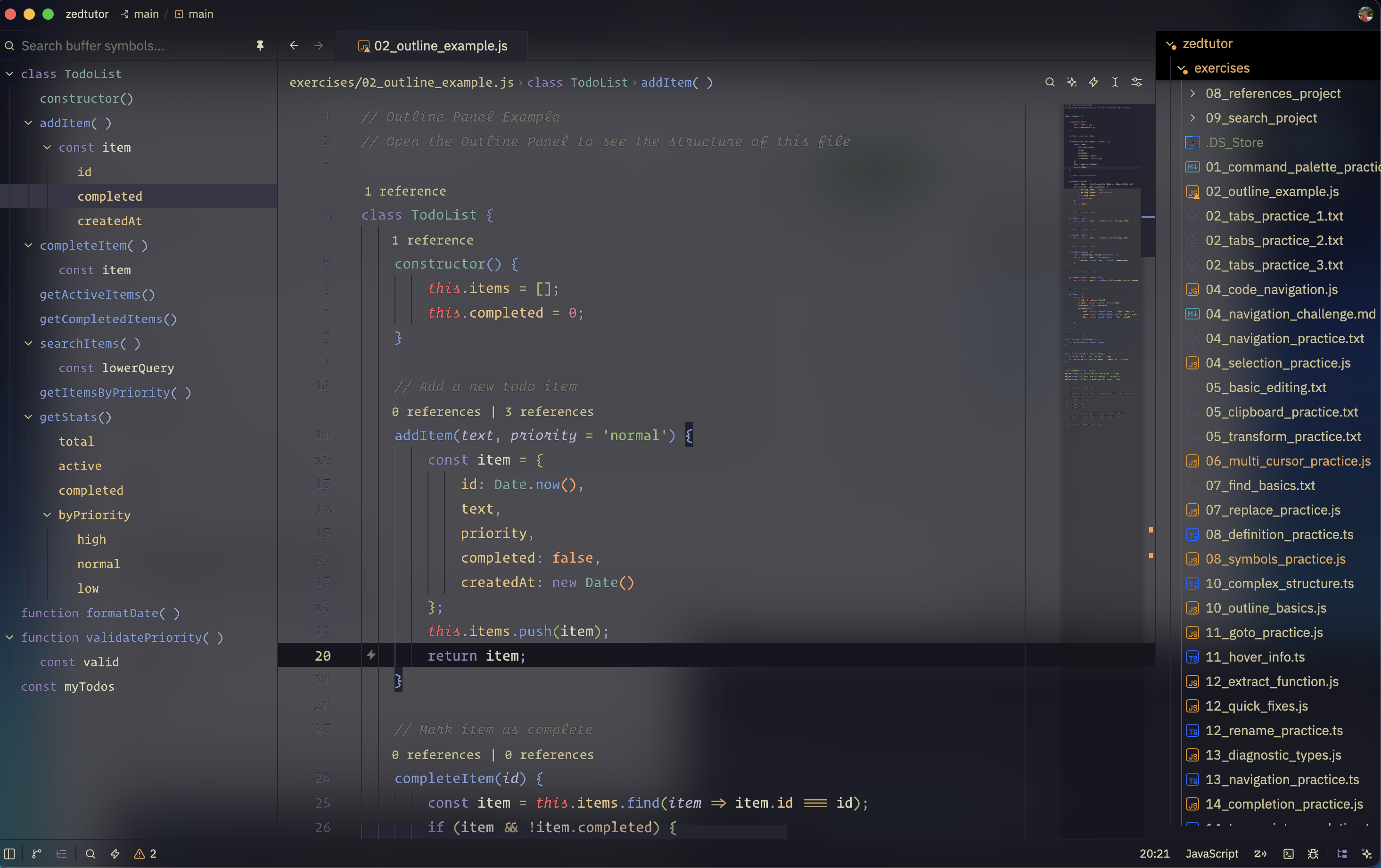Open buffer search from editor toolbar magnifier

tap(1050, 82)
